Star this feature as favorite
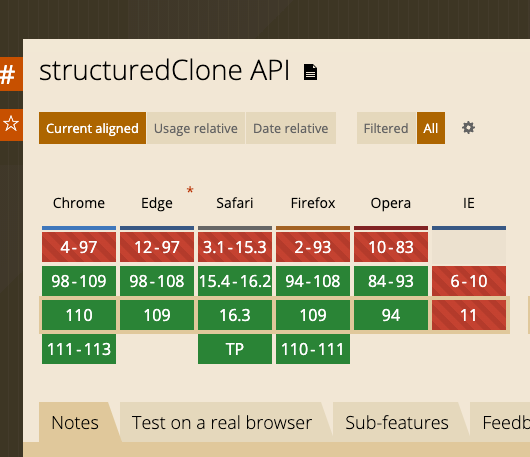 coord(10,124)
